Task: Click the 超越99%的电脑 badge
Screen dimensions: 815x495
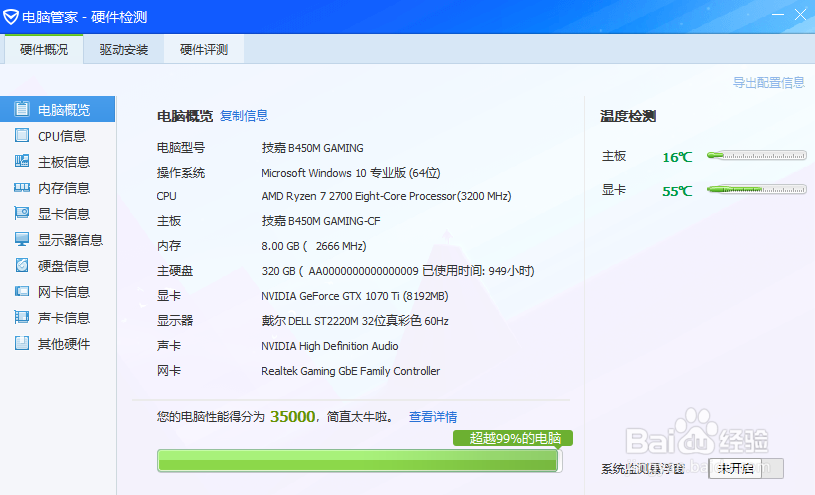Action: (513, 438)
